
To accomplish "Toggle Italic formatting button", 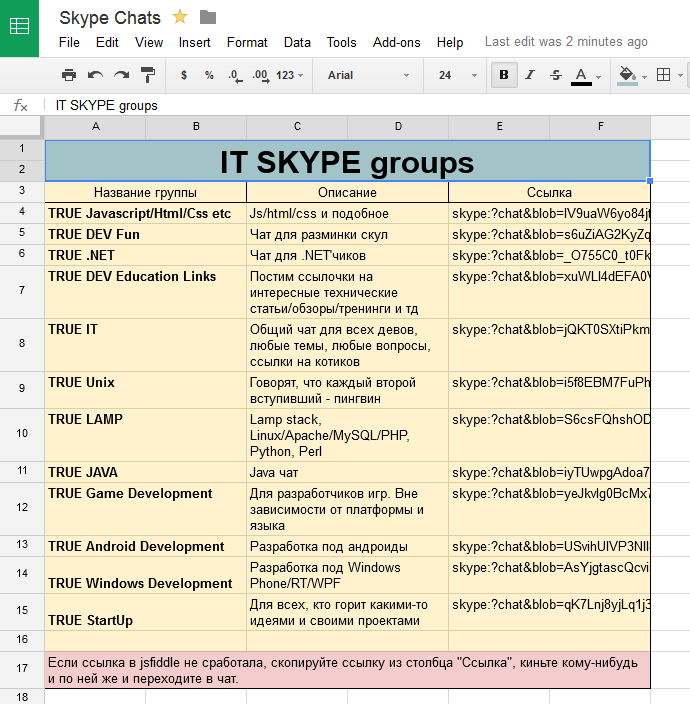I will click(530, 75).
